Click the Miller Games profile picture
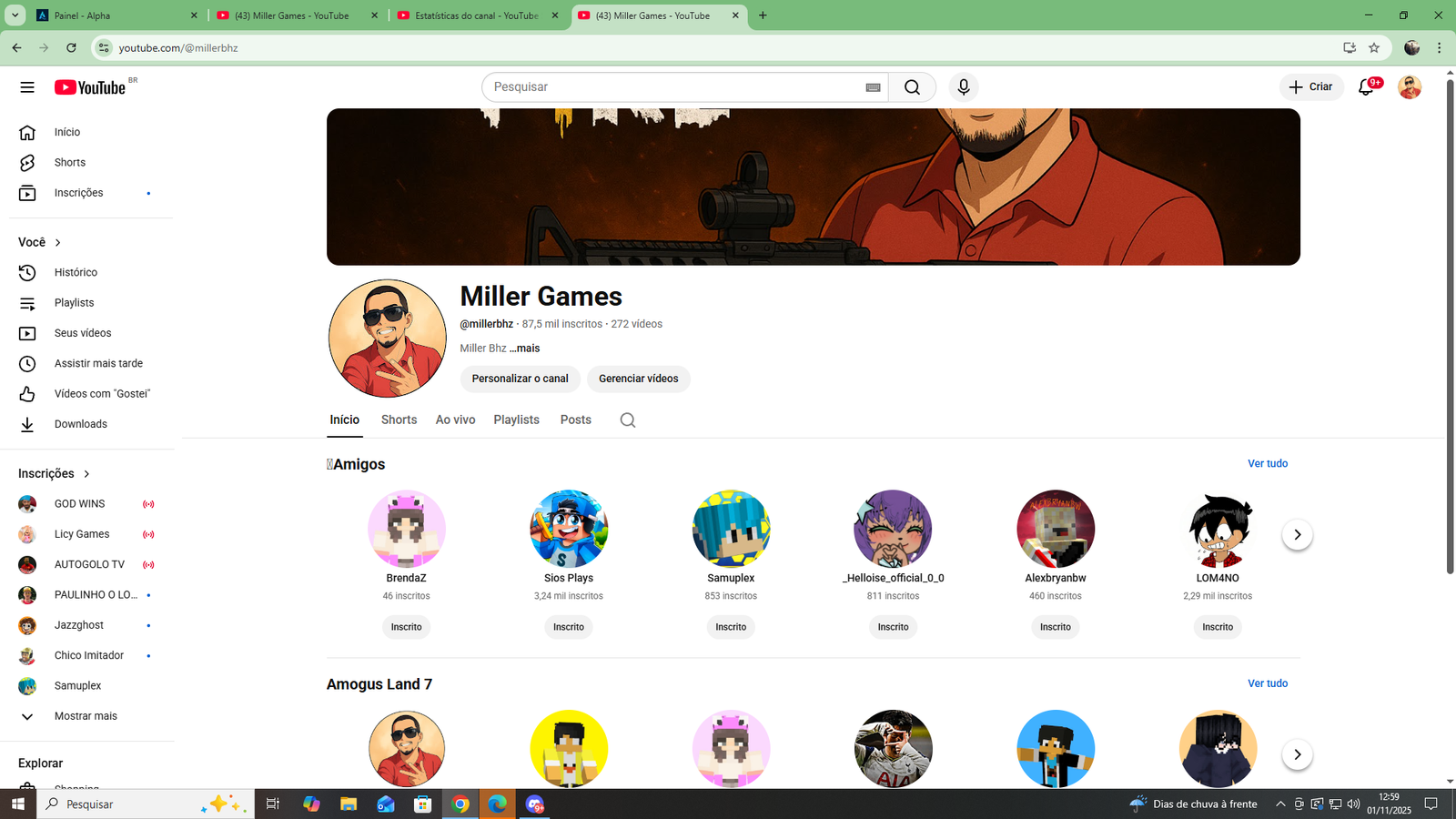This screenshot has width=1456, height=819. [387, 339]
